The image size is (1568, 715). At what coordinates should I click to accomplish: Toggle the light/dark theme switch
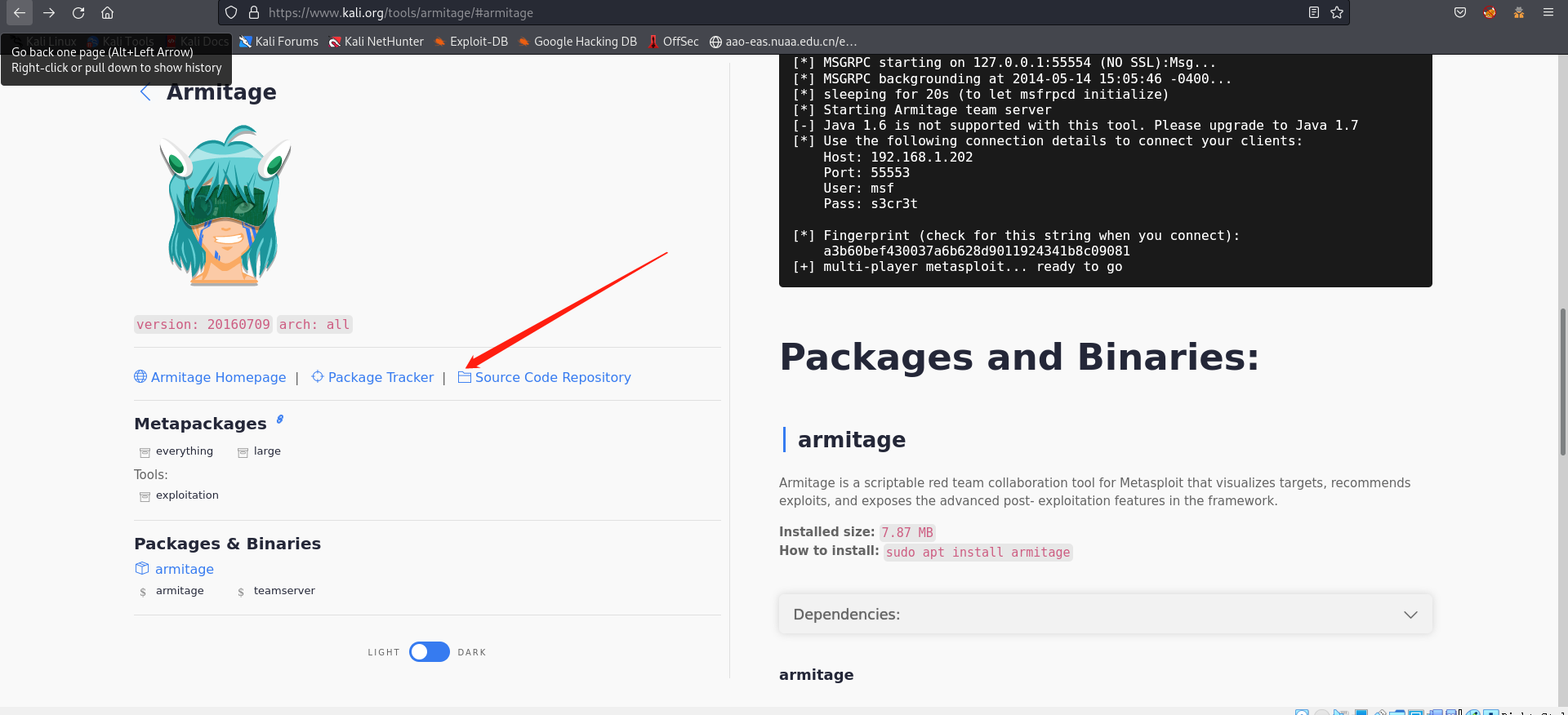(x=430, y=651)
